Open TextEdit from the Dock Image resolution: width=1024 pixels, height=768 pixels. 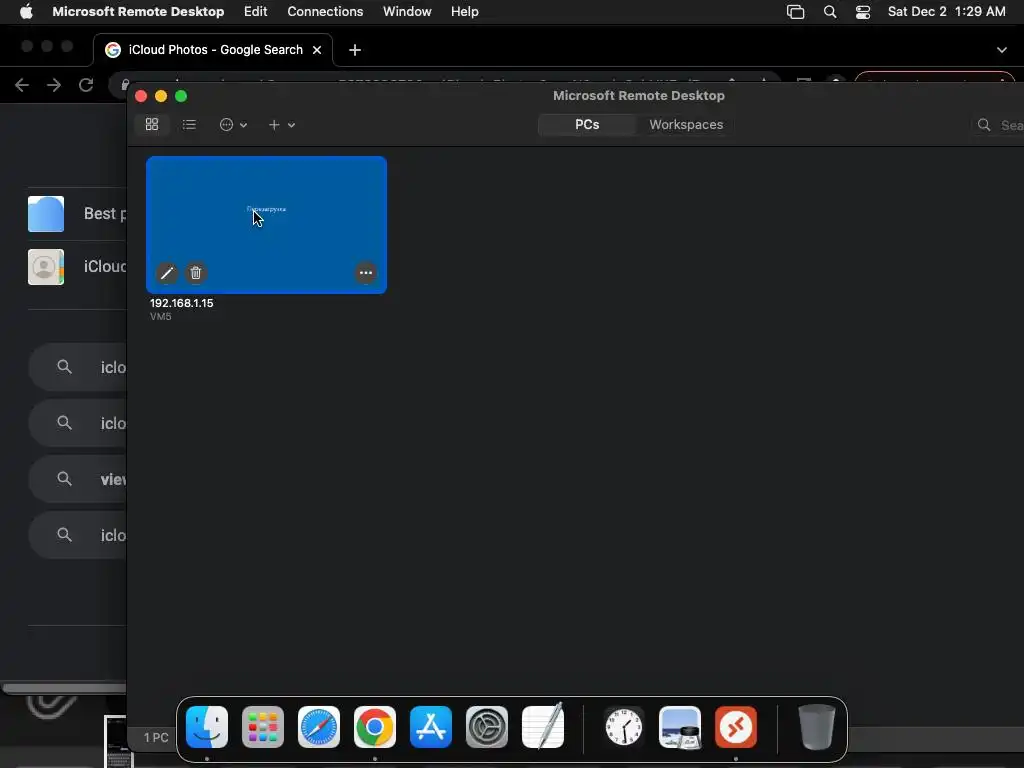click(543, 727)
